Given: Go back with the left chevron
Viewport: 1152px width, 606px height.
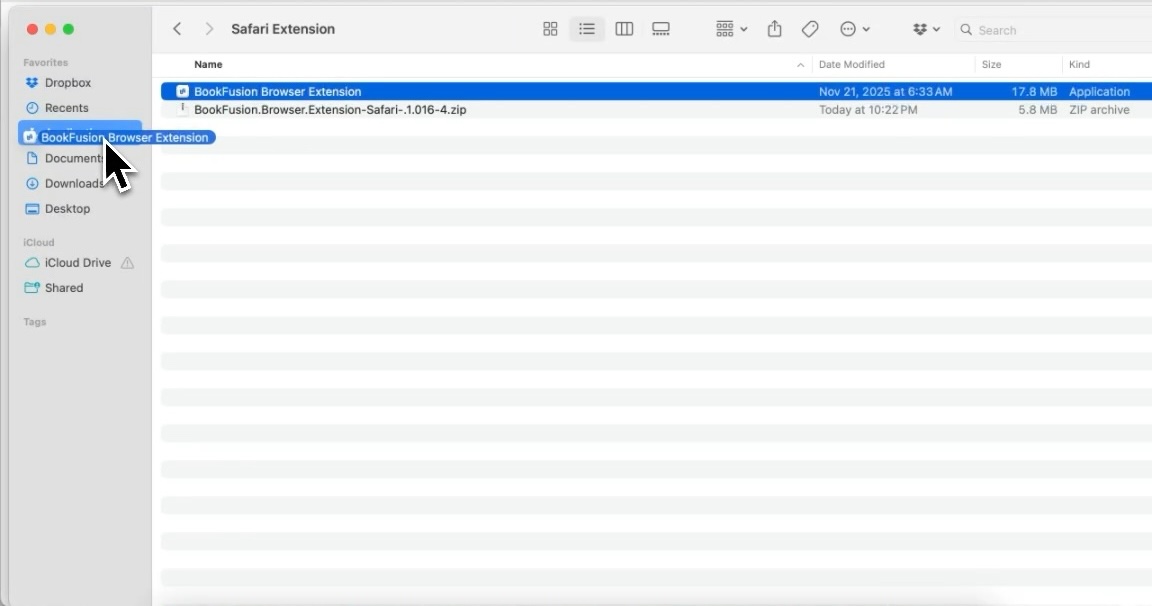Looking at the screenshot, I should click(177, 29).
